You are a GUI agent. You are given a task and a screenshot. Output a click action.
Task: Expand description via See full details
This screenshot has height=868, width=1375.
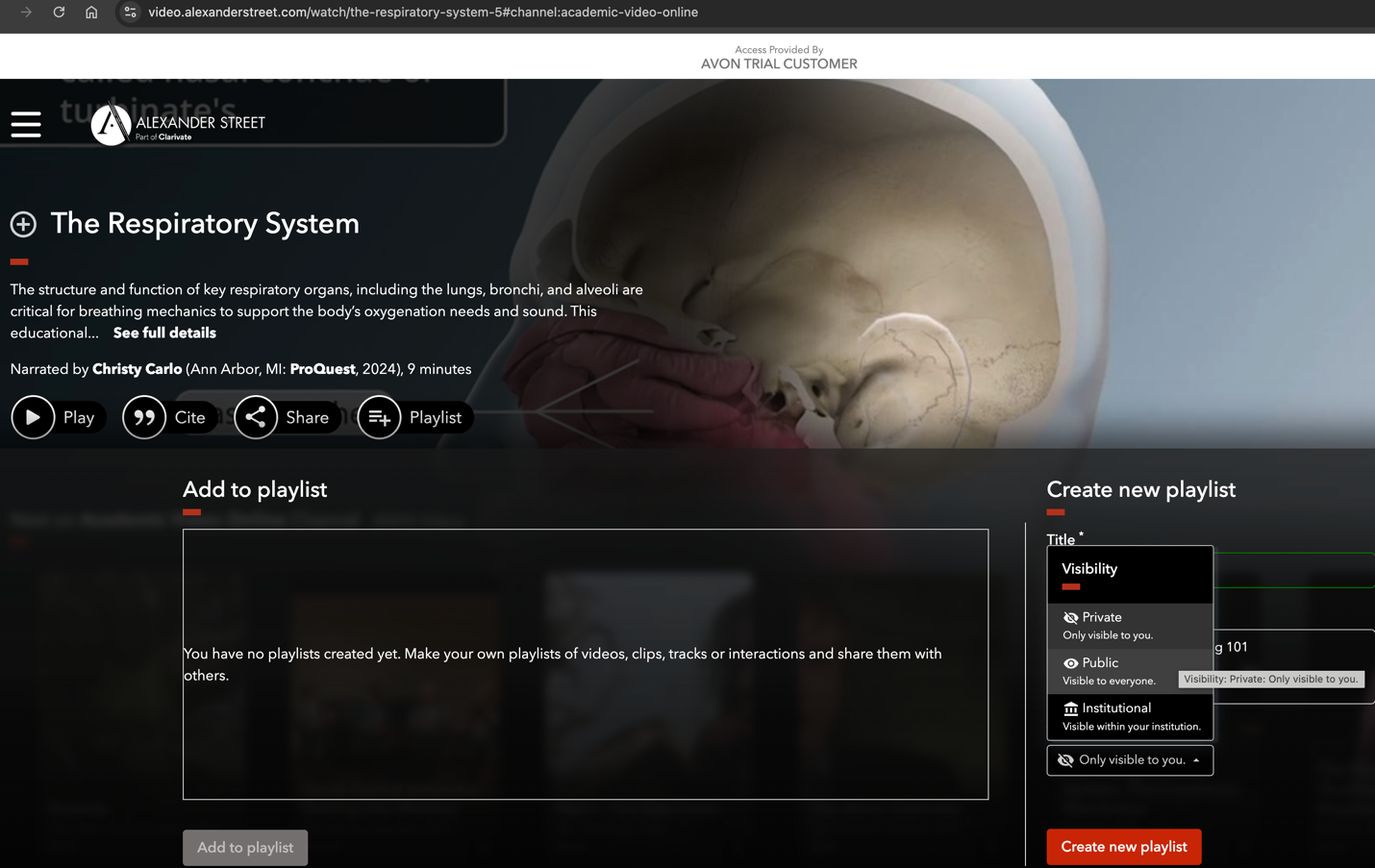tap(164, 333)
